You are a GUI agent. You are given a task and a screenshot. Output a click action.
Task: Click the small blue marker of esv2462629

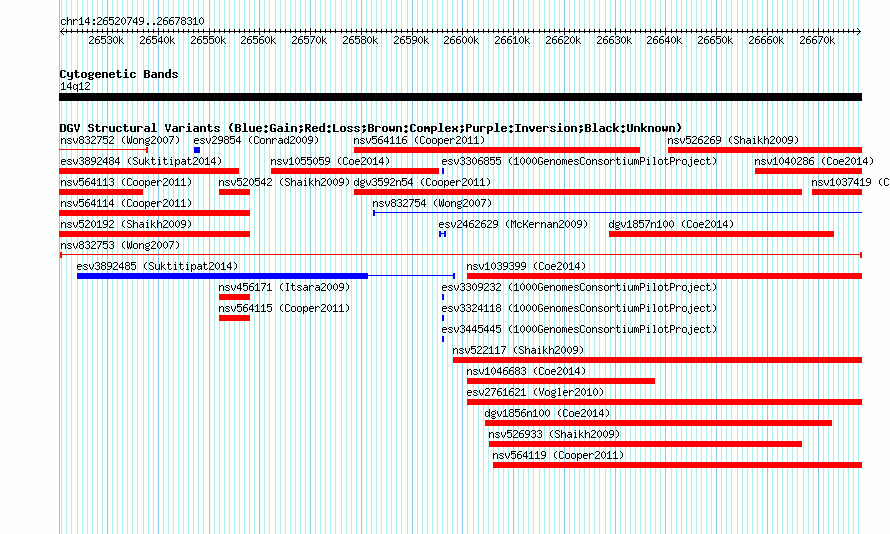click(x=442, y=234)
